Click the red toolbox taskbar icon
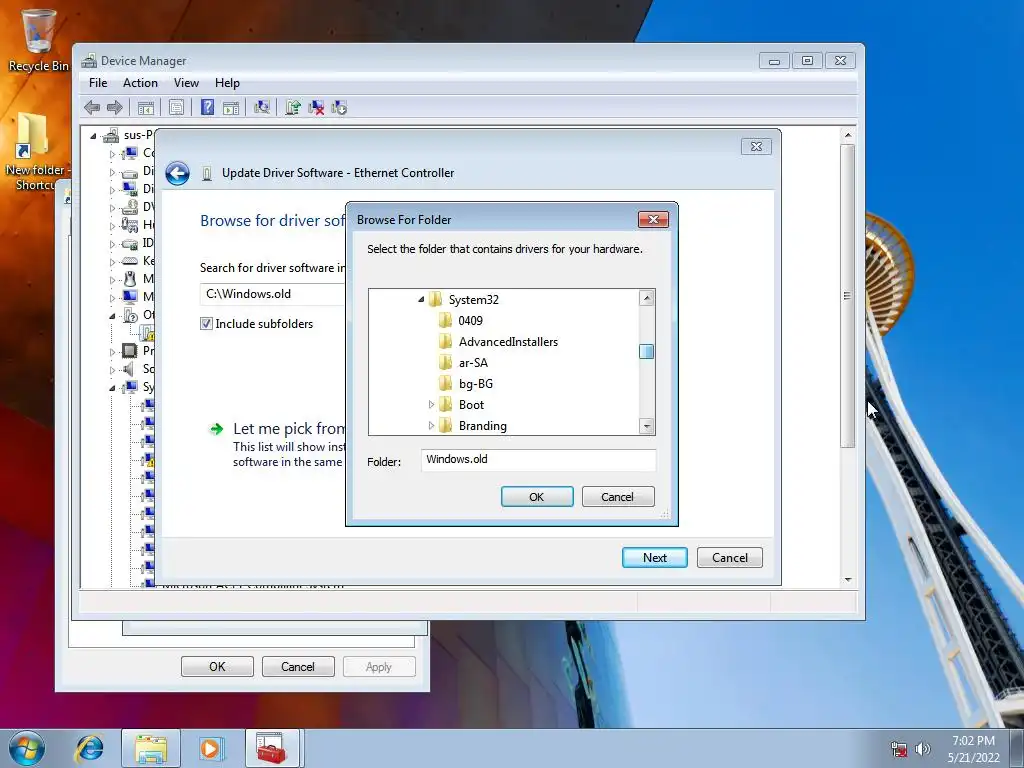This screenshot has height=768, width=1024. coord(271,748)
